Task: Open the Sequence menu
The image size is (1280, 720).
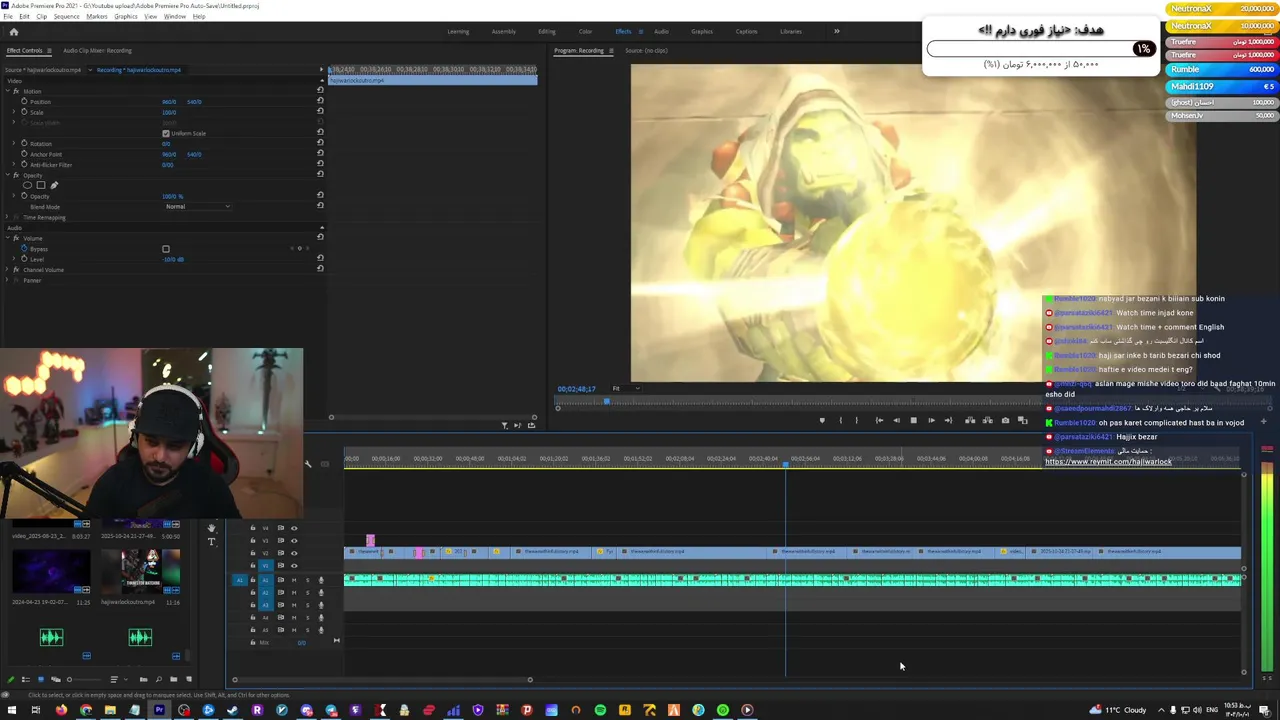Action: tap(67, 17)
